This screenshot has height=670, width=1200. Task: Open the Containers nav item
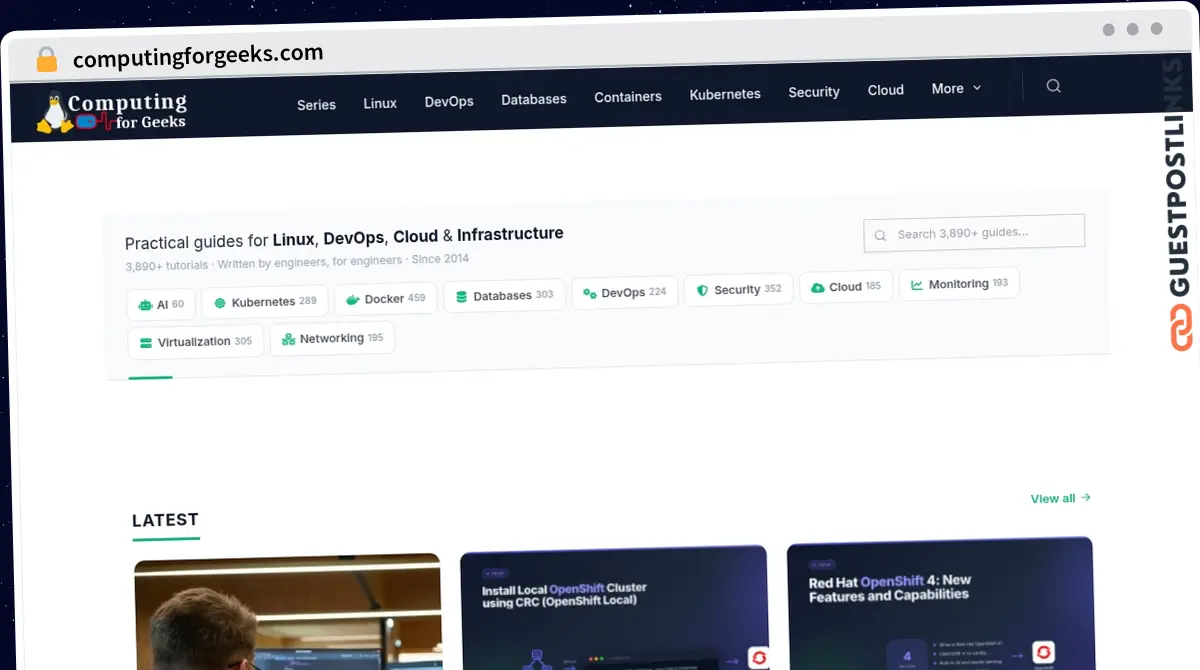(x=628, y=97)
